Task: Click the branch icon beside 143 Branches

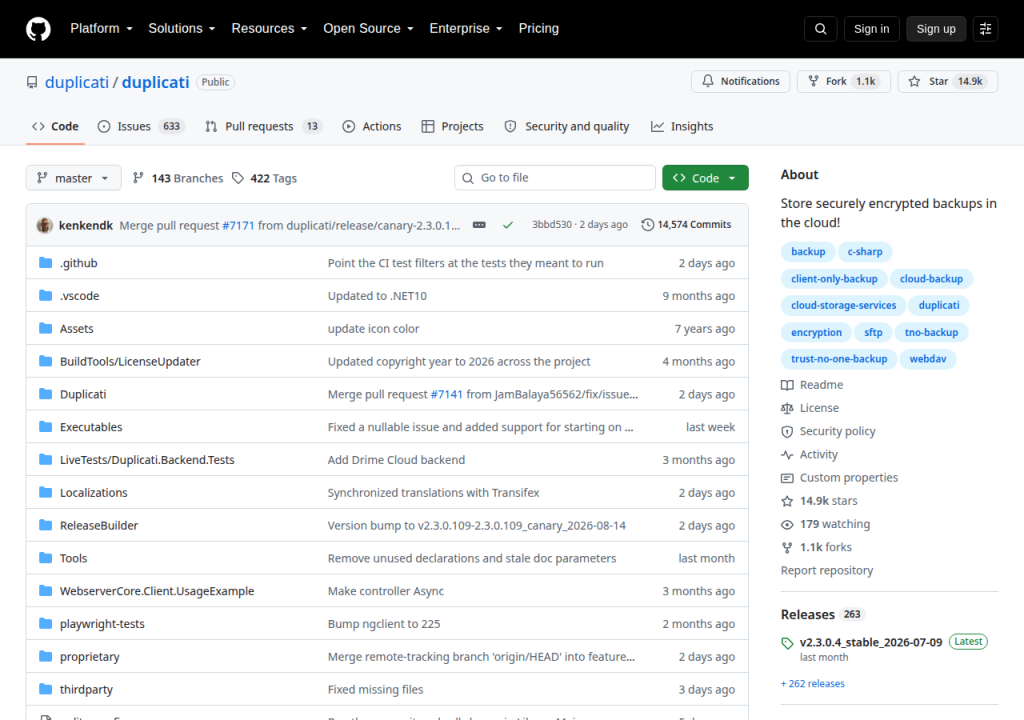Action: (x=138, y=178)
